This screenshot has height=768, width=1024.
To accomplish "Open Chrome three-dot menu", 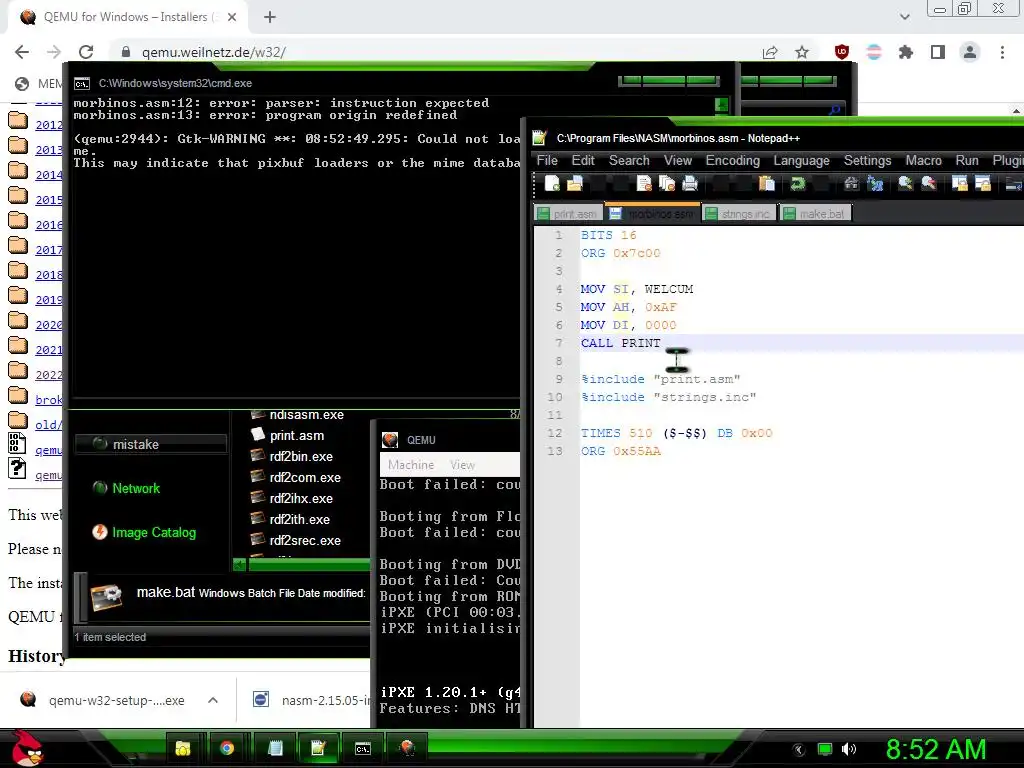I will click(x=1002, y=52).
